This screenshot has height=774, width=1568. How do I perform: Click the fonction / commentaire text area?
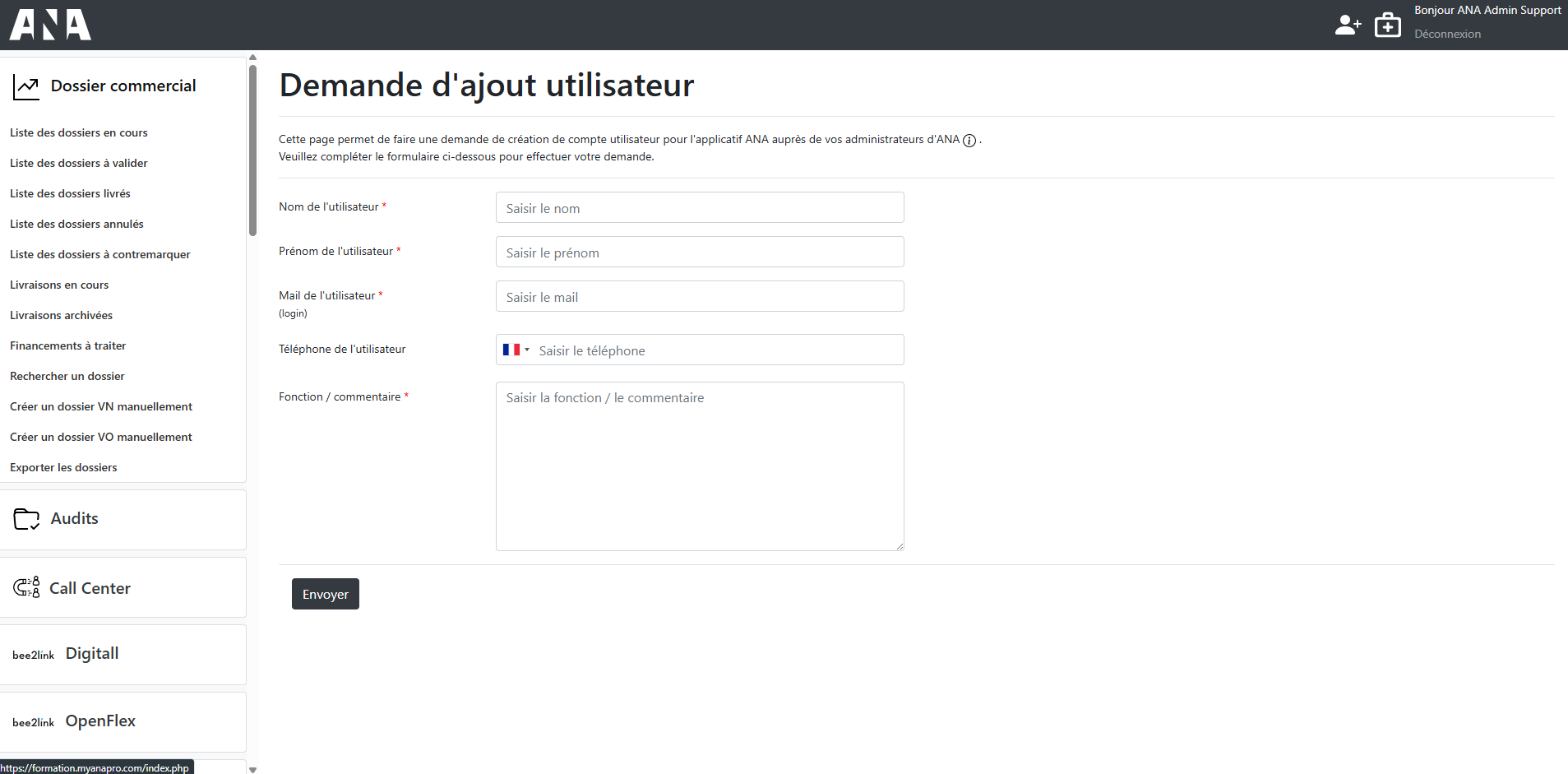700,466
